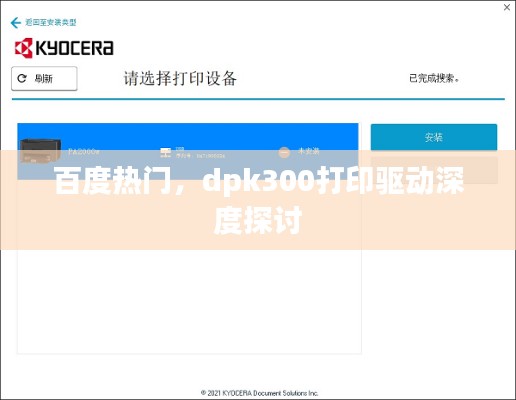This screenshot has height=400, width=516.
Task: Close the installer window with the X
Action: (x=507, y=7)
